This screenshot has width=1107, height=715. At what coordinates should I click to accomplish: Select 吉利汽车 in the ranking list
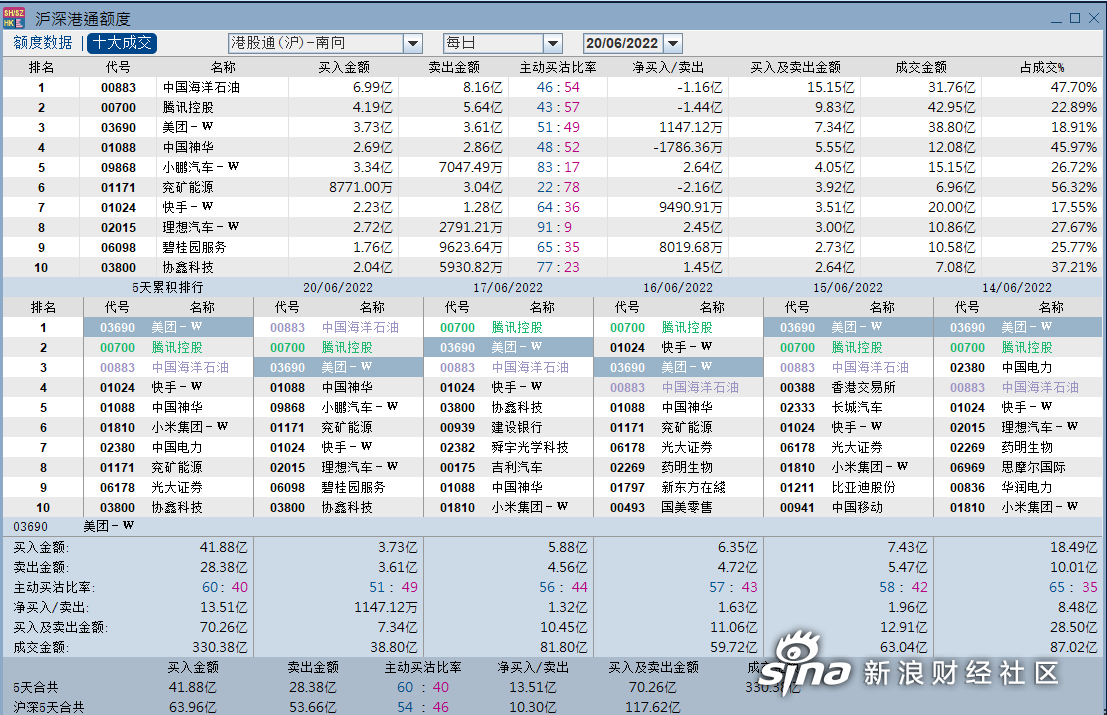pos(517,467)
